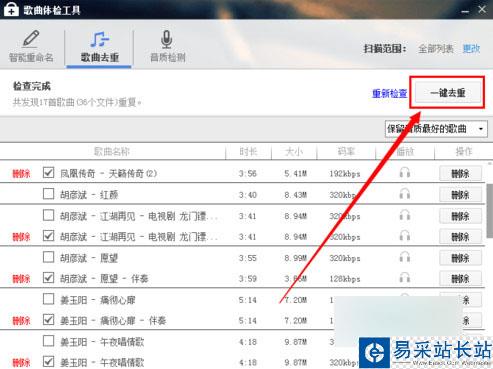
Task: Uncheck the 痛彻心扉 - 伴奏 checkbox
Action: [48, 320]
